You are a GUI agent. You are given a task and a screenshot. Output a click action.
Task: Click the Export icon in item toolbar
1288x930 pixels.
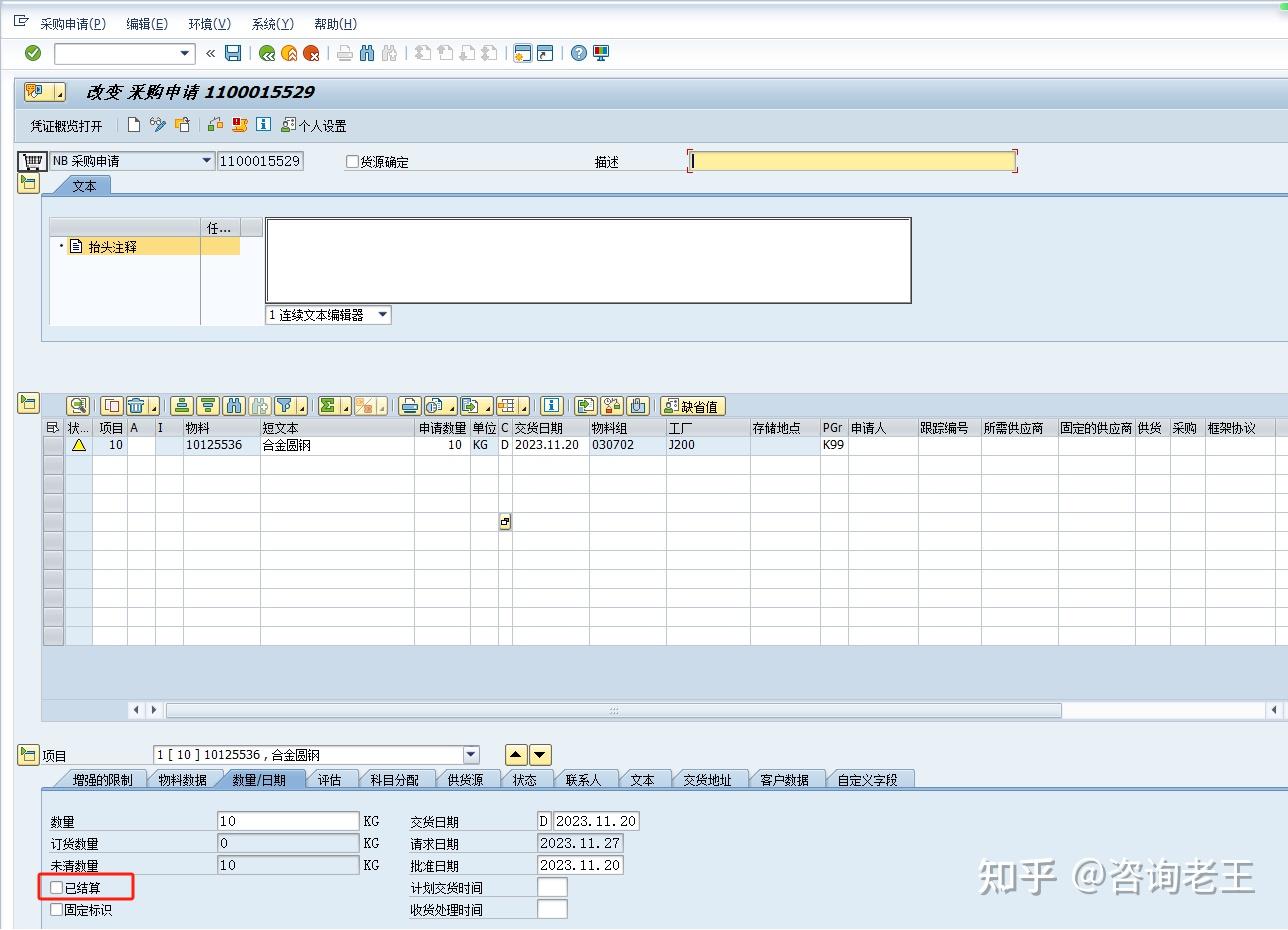(470, 406)
